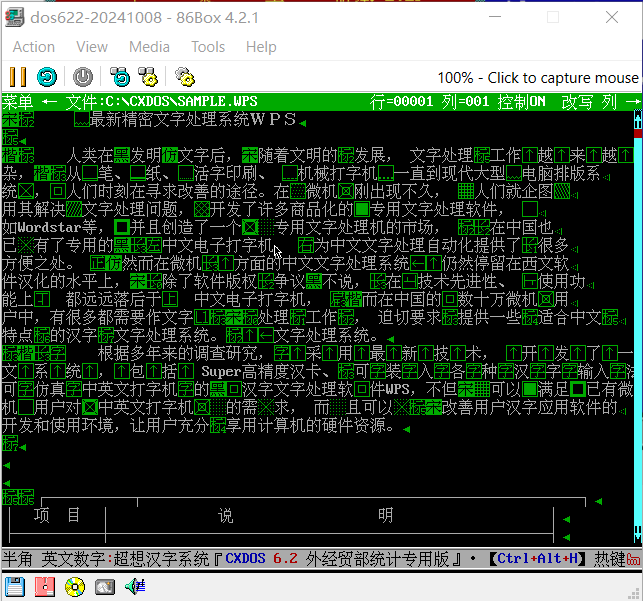Click the document title 最新精密文字处理系统WPS
Screen dimensions: 643x601
click(x=192, y=119)
